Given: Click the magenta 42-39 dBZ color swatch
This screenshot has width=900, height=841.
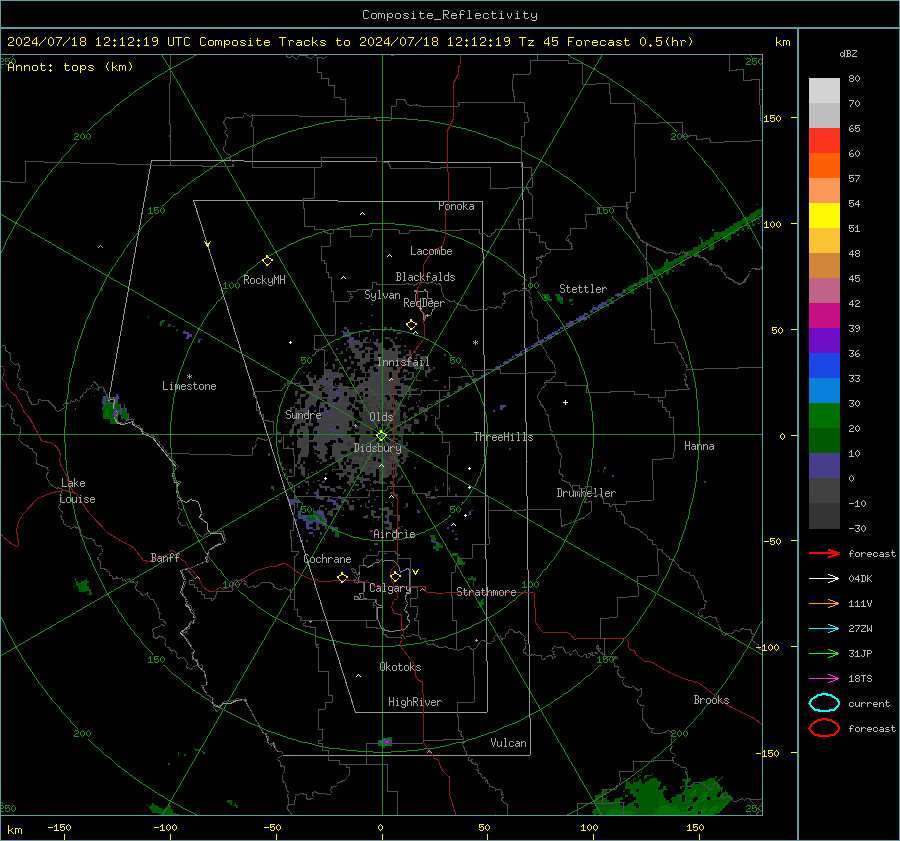Looking at the screenshot, I should coord(824,316).
